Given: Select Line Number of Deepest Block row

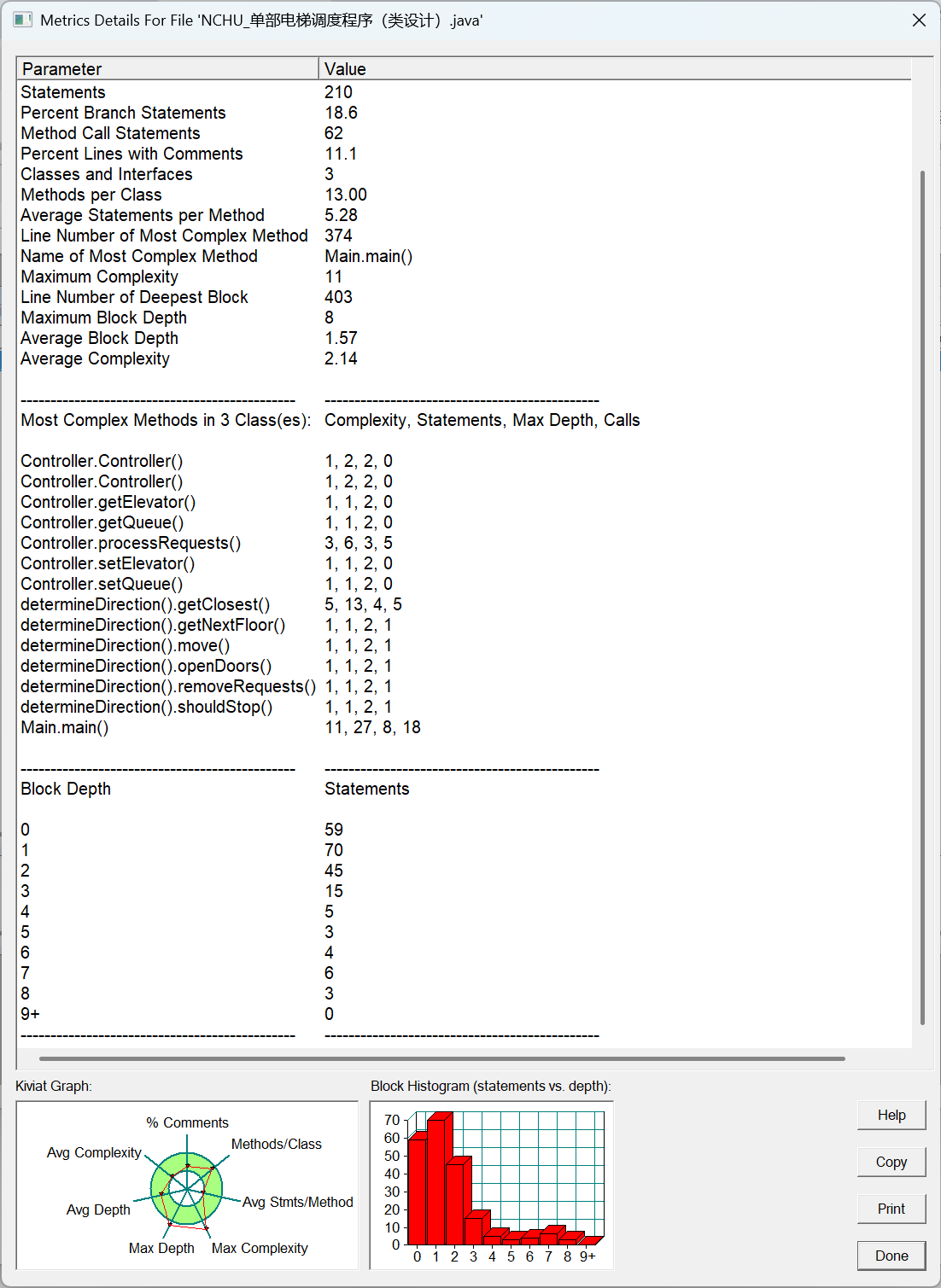Looking at the screenshot, I should pos(464,297).
